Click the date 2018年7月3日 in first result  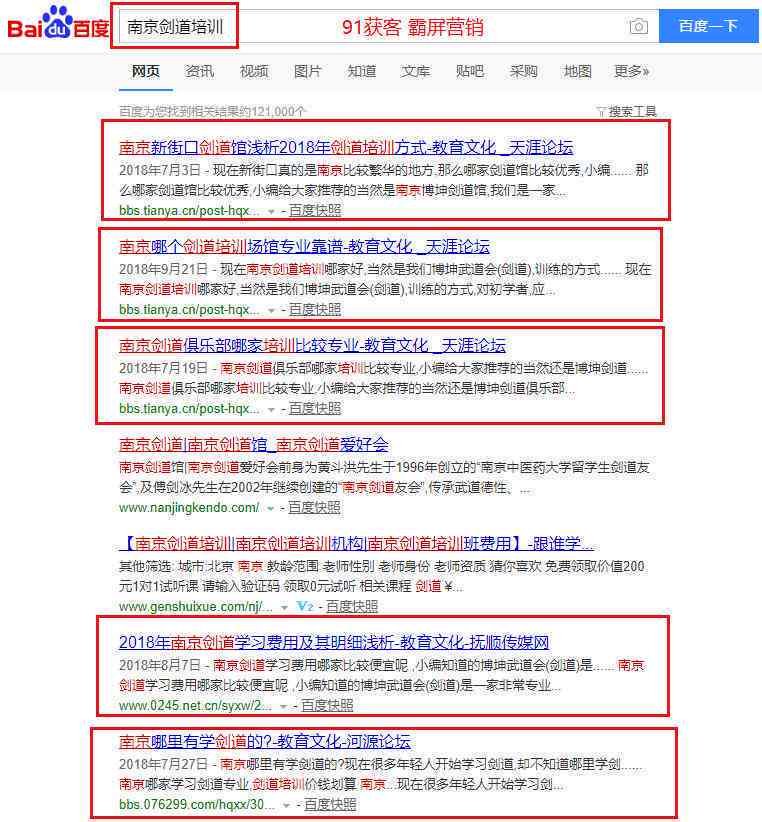[x=160, y=170]
